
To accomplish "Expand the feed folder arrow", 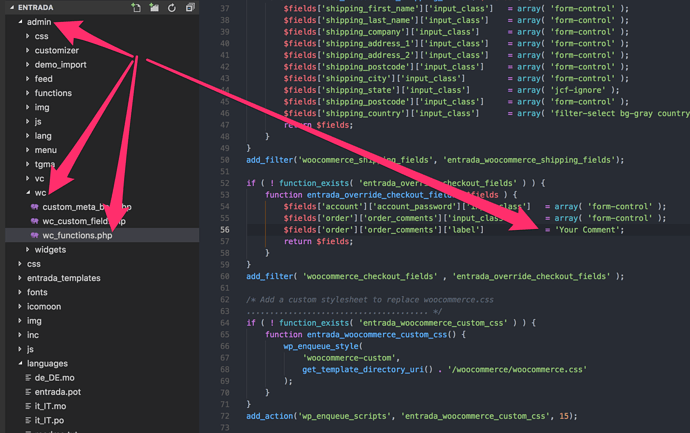I will [28, 79].
